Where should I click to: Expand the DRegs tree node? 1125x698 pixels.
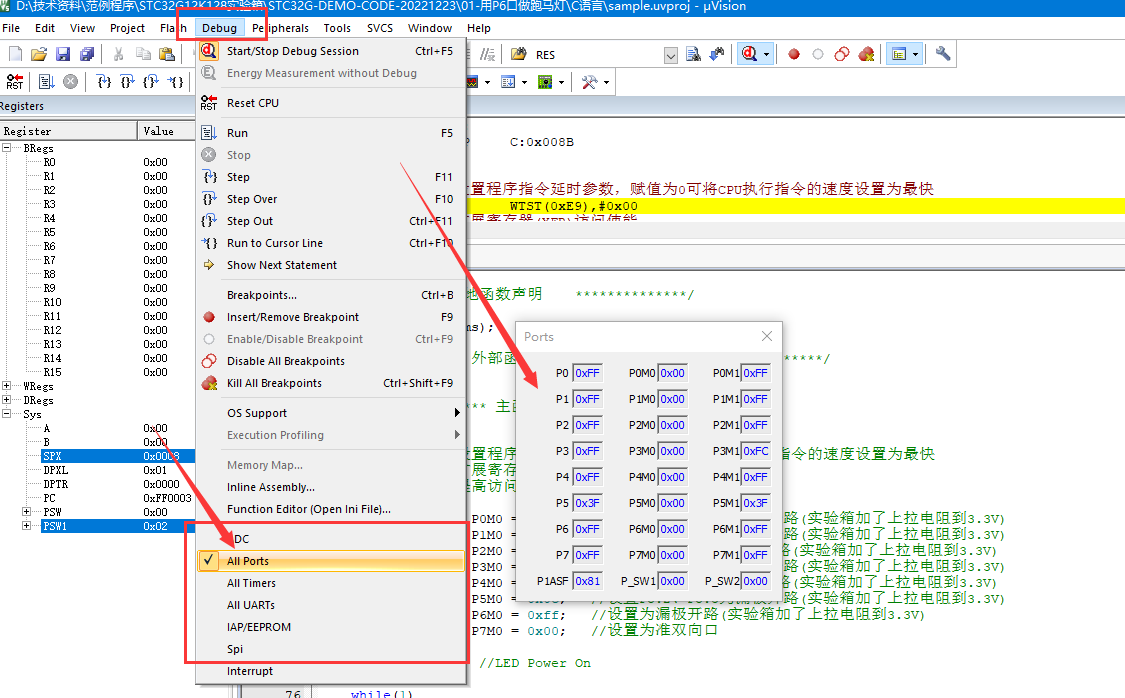[6, 400]
